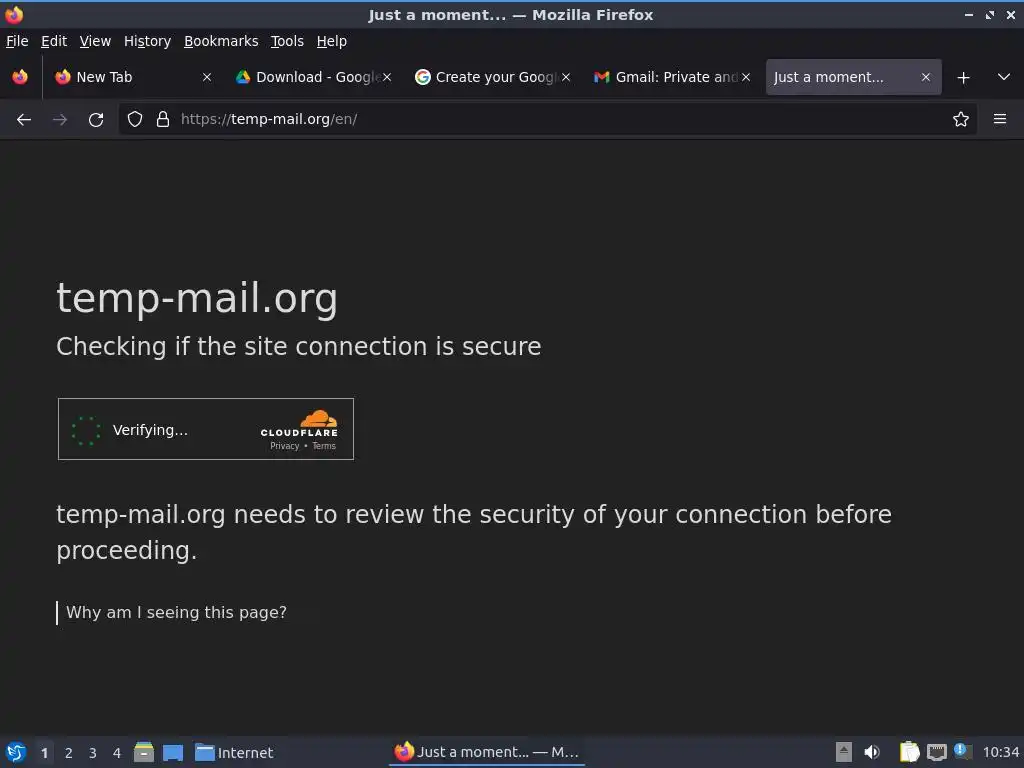Switch to workspace 4

tap(117, 753)
